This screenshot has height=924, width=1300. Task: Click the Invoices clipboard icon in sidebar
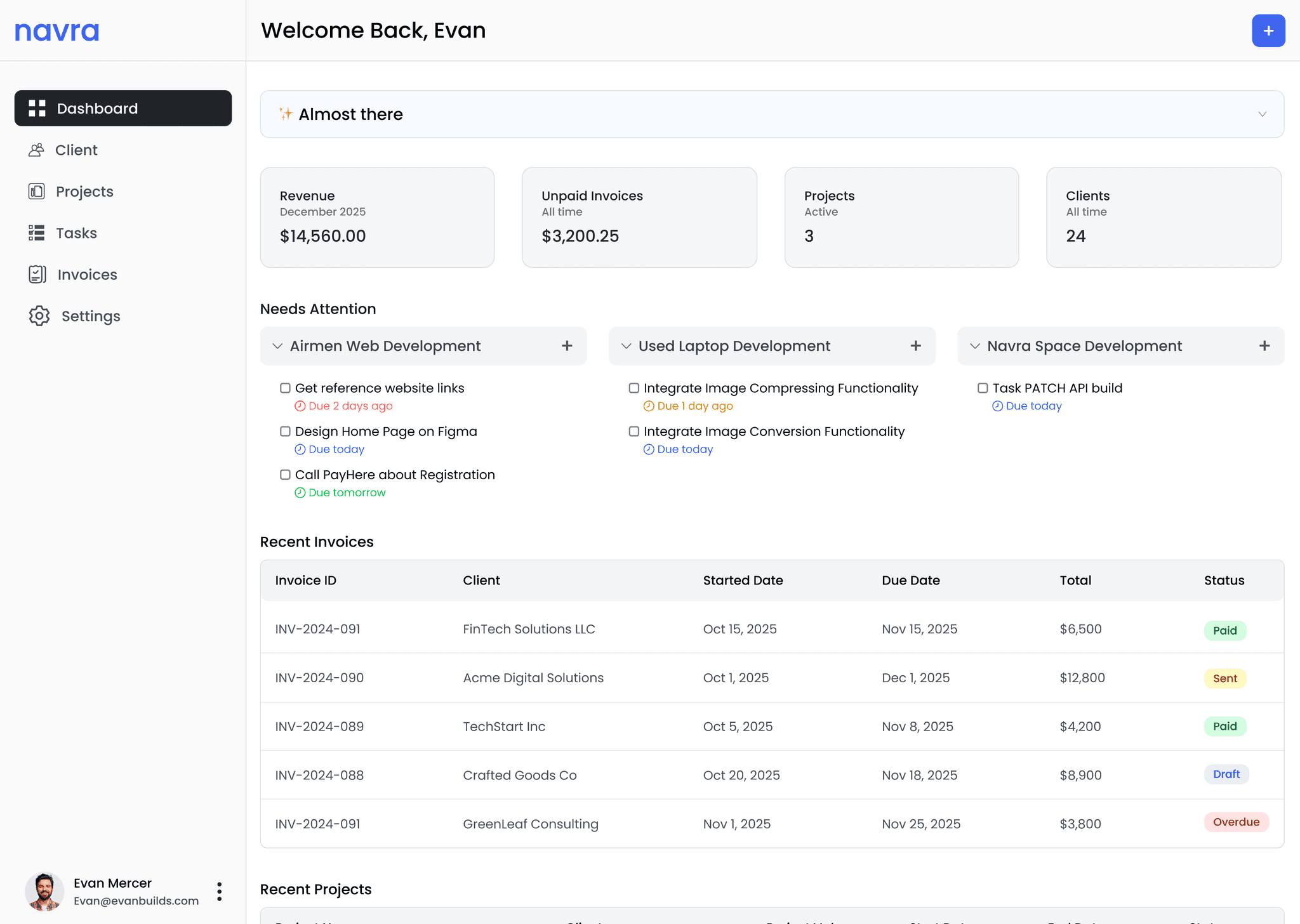[x=37, y=274]
